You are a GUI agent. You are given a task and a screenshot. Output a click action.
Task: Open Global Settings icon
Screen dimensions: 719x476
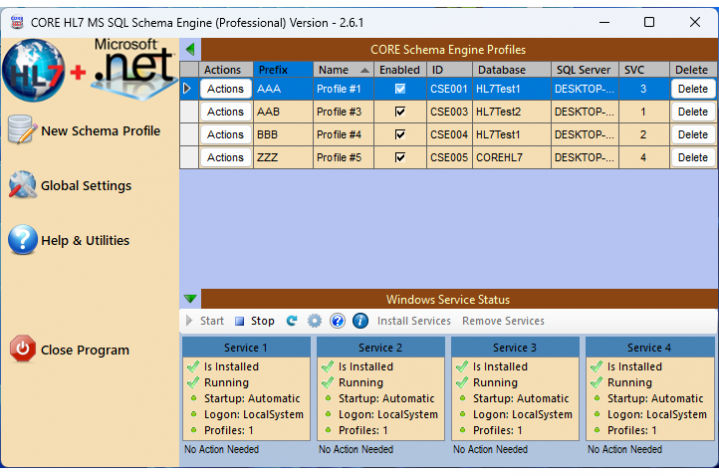click(x=22, y=186)
